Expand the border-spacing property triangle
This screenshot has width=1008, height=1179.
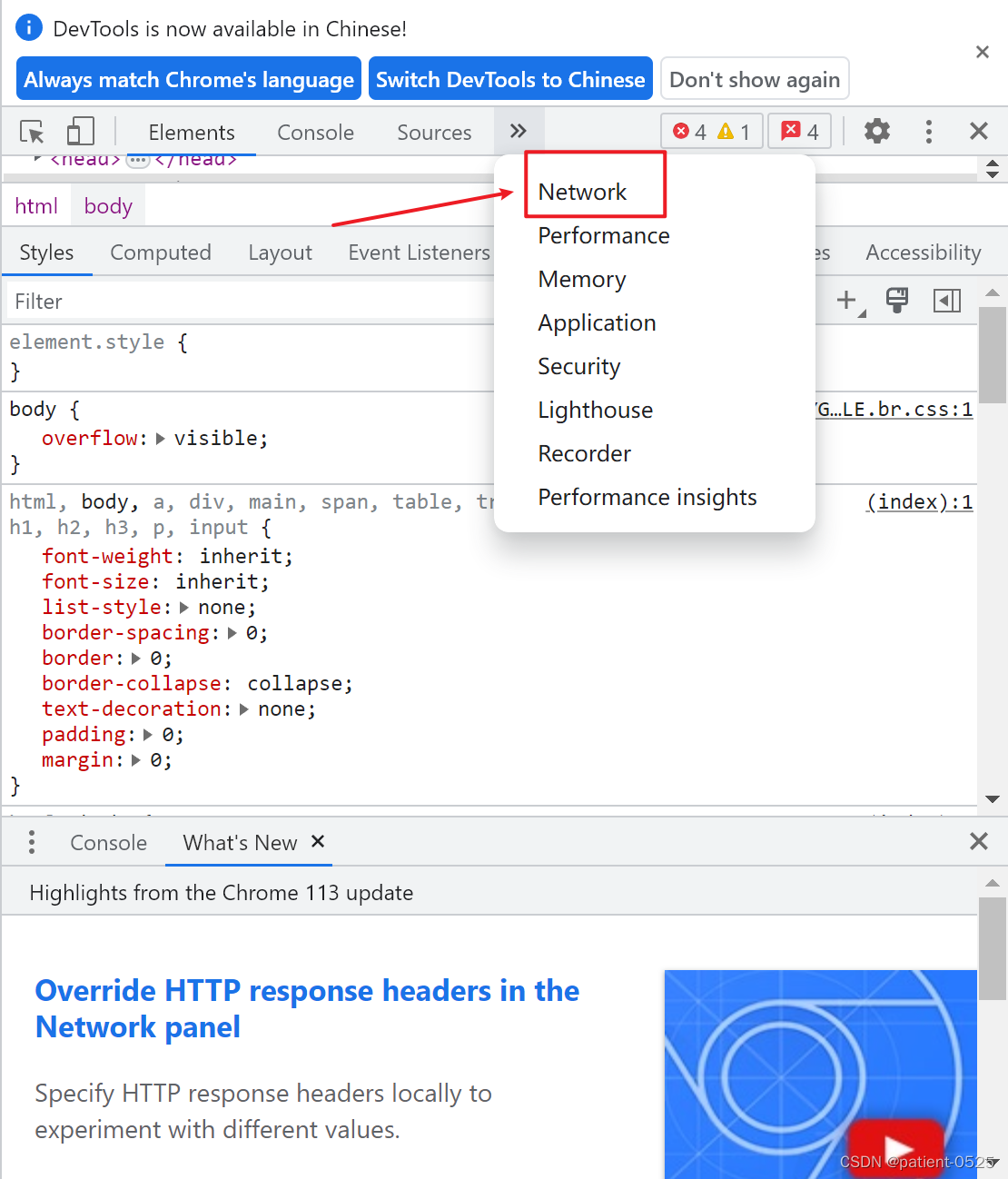point(232,633)
